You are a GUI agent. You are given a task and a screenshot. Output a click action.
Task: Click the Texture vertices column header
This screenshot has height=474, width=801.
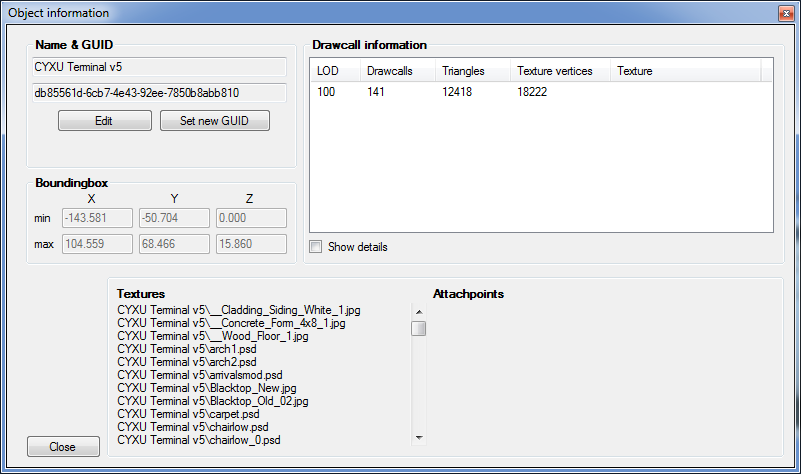click(560, 71)
